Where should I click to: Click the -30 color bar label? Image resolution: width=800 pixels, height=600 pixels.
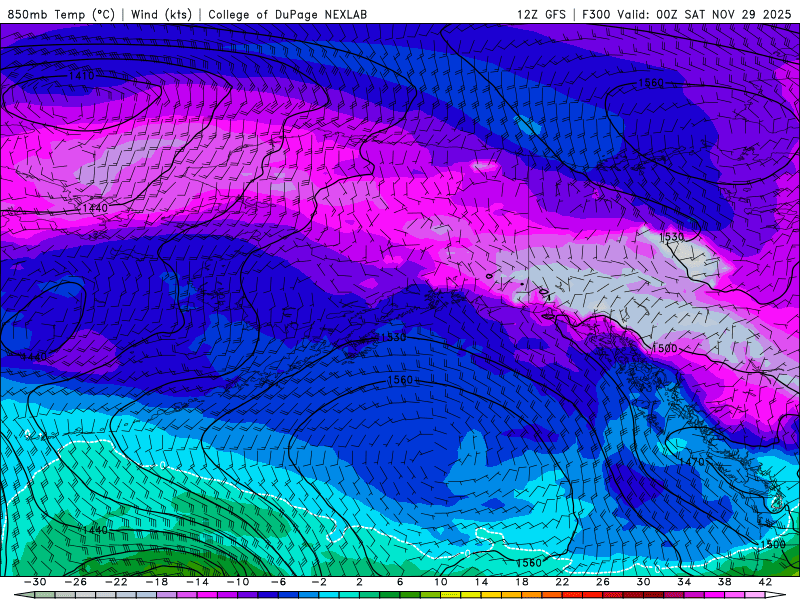(x=35, y=582)
